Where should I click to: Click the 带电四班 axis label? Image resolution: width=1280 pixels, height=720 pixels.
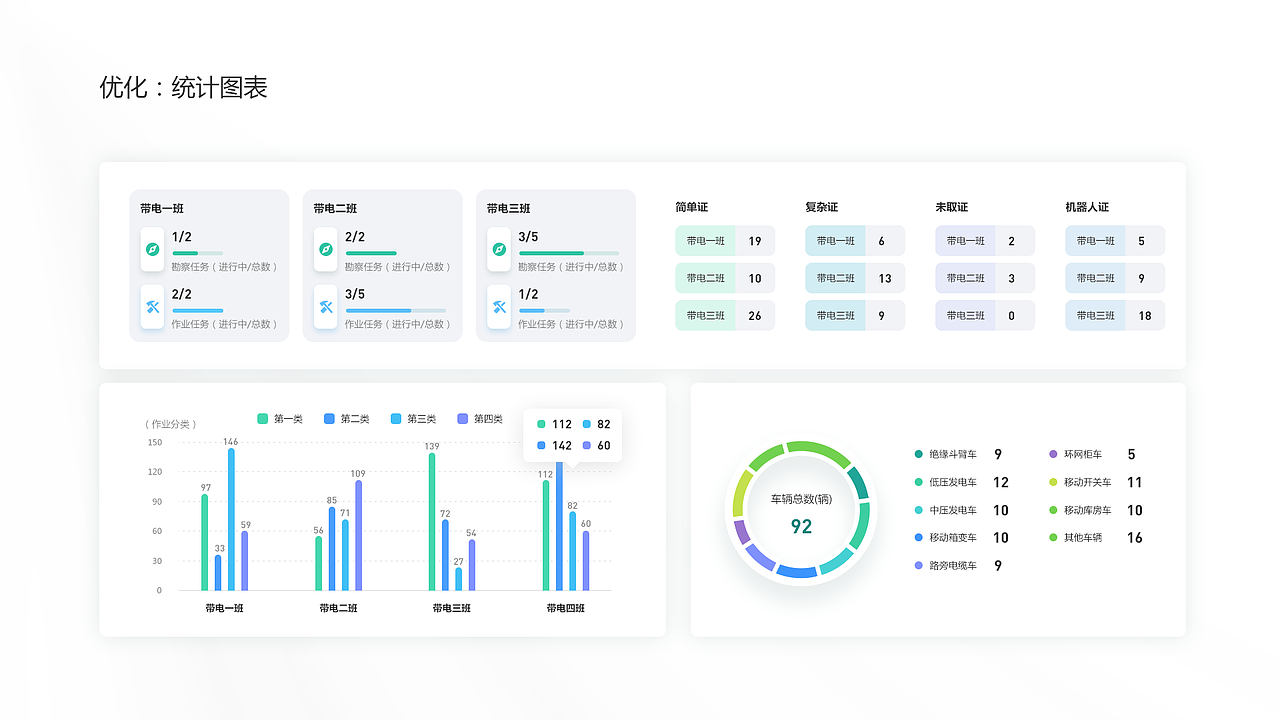click(565, 608)
